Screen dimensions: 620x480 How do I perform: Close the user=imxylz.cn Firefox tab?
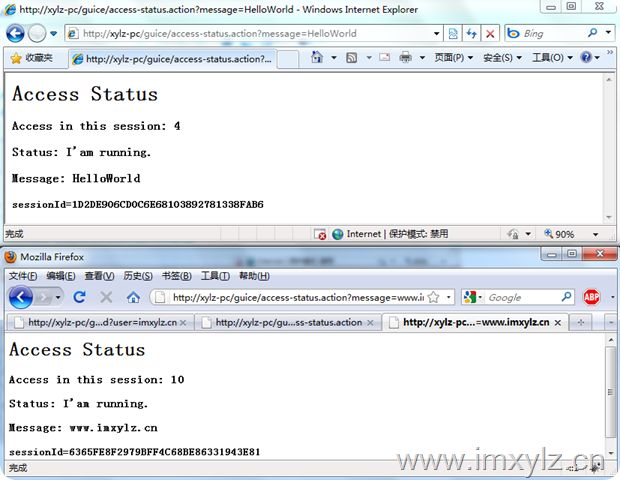[x=183, y=323]
